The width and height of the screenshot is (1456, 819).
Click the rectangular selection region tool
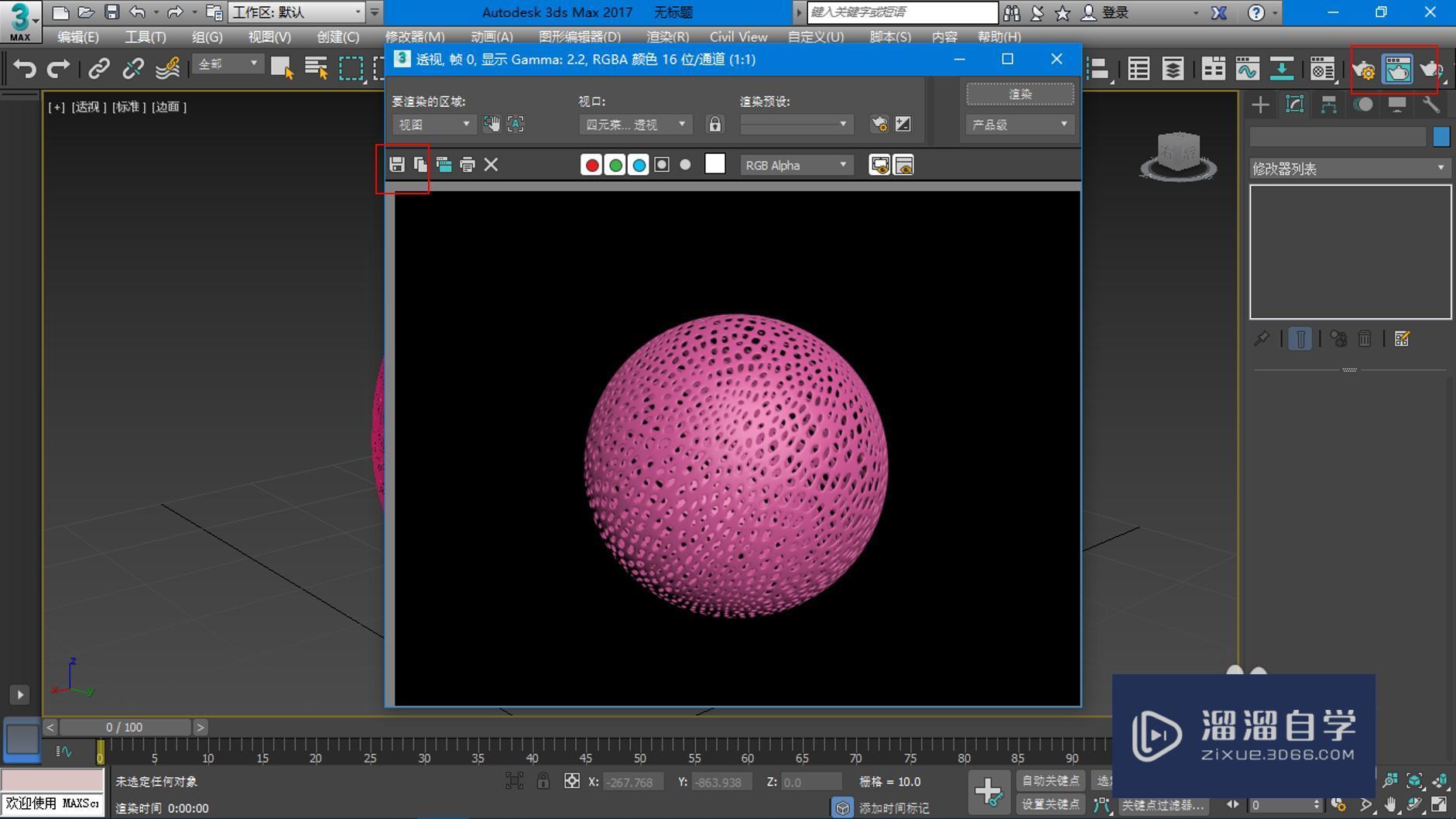click(351, 69)
